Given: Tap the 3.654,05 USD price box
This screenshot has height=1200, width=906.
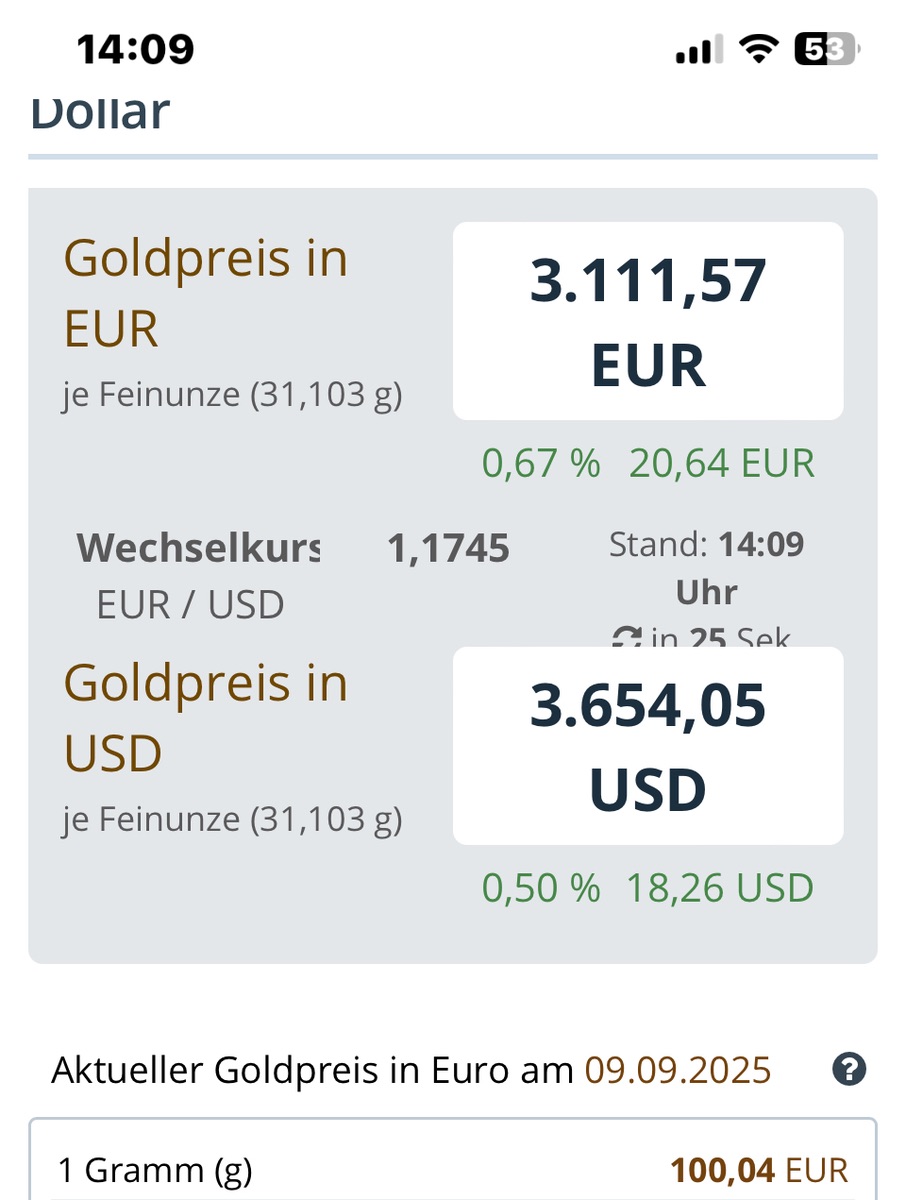Looking at the screenshot, I should point(648,746).
